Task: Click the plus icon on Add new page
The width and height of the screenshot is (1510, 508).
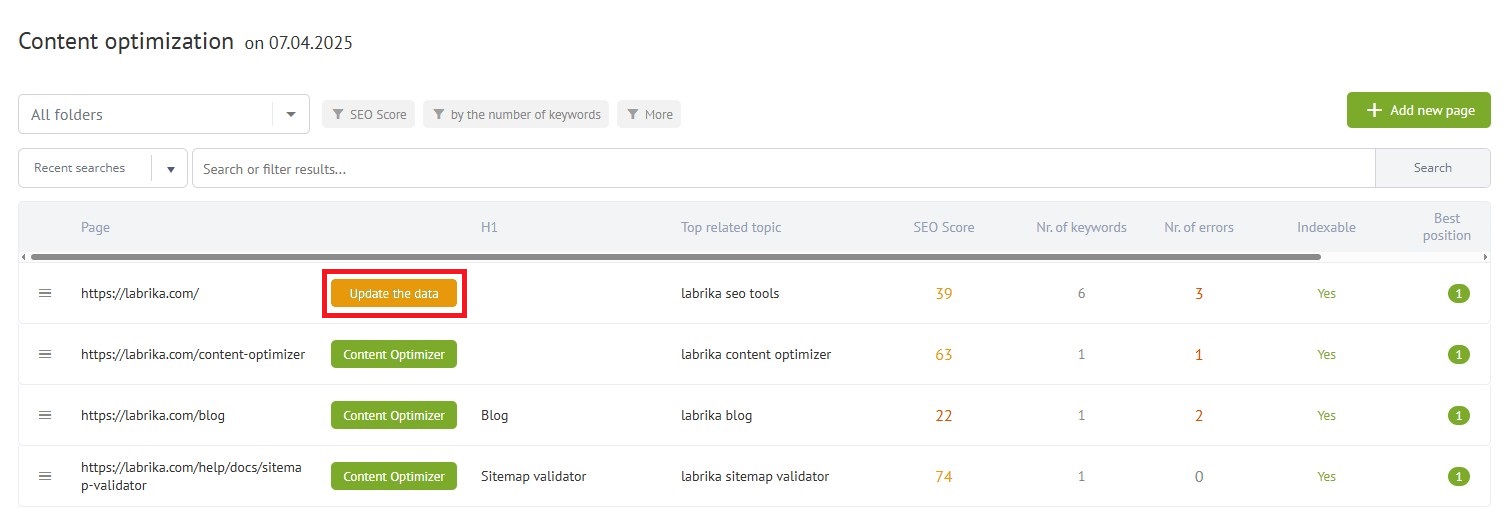Action: [x=1374, y=111]
